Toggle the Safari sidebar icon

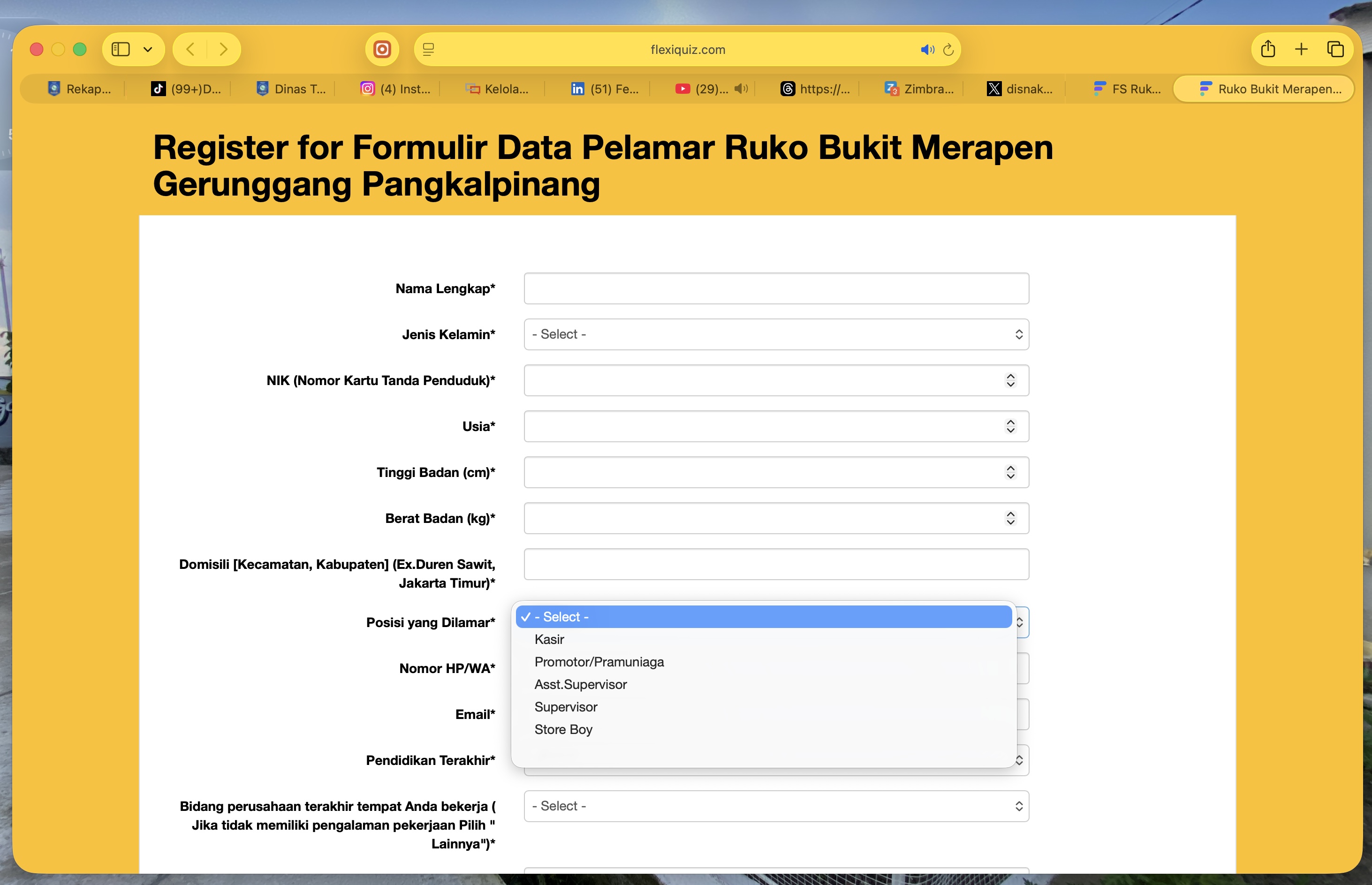(x=121, y=49)
